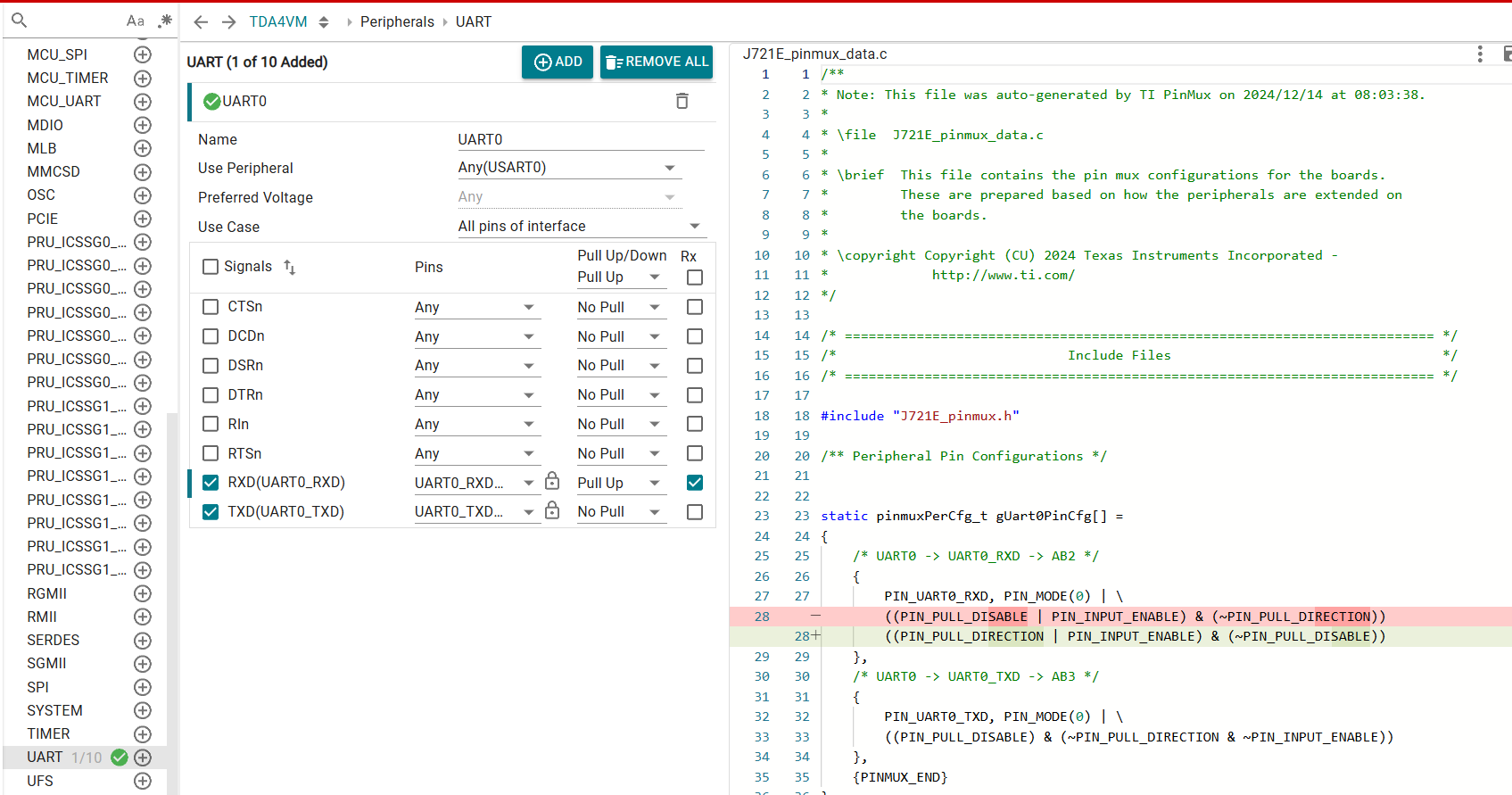Open the RXD Pull Up dropdown
1512x795 pixels.
(x=621, y=484)
